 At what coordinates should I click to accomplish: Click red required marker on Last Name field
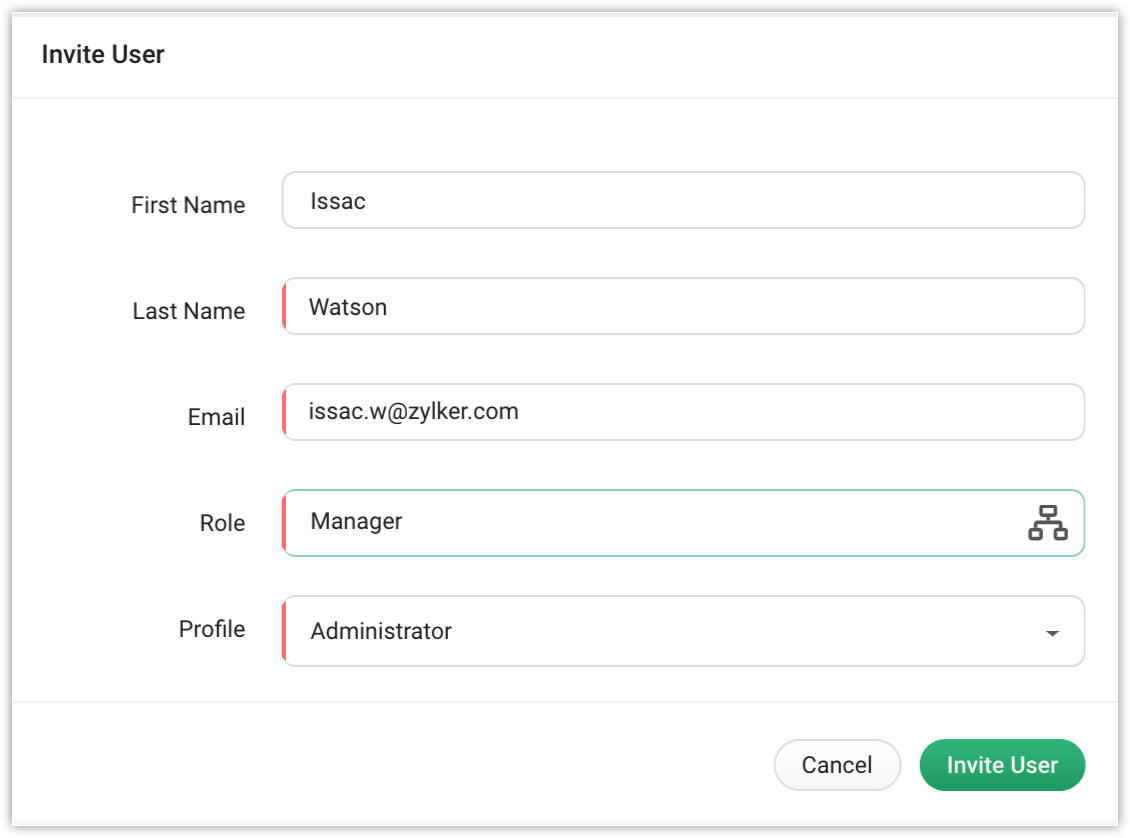pos(285,307)
